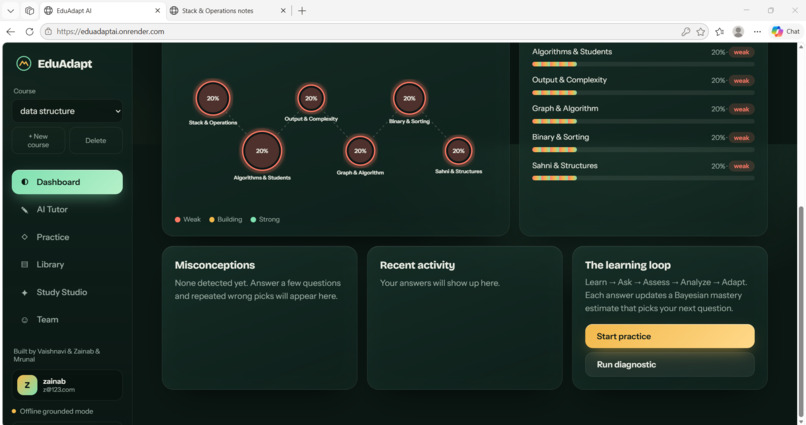The height and width of the screenshot is (425, 806).
Task: Select the Sahni & Structures mastery node
Action: coord(459,151)
